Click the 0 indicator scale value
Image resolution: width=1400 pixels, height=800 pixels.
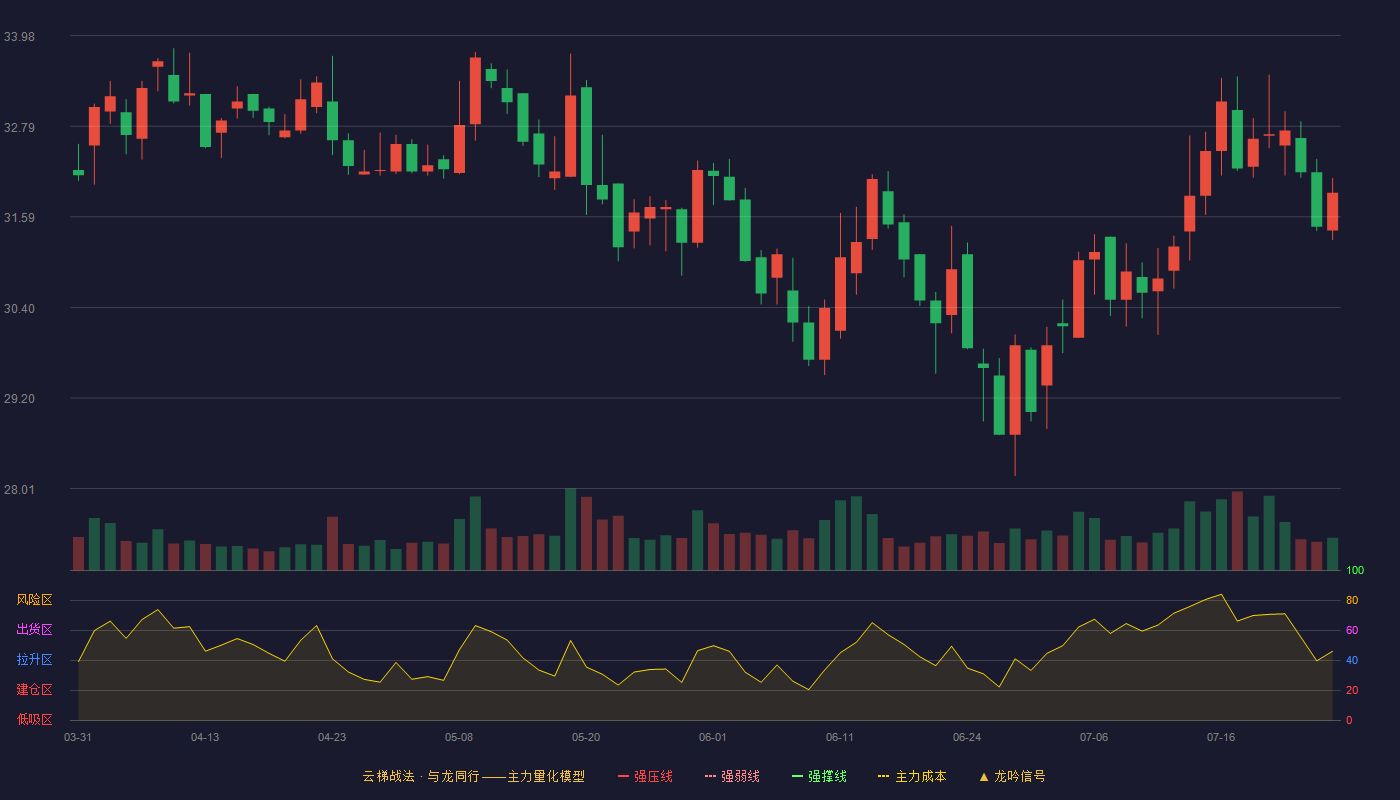[1349, 720]
